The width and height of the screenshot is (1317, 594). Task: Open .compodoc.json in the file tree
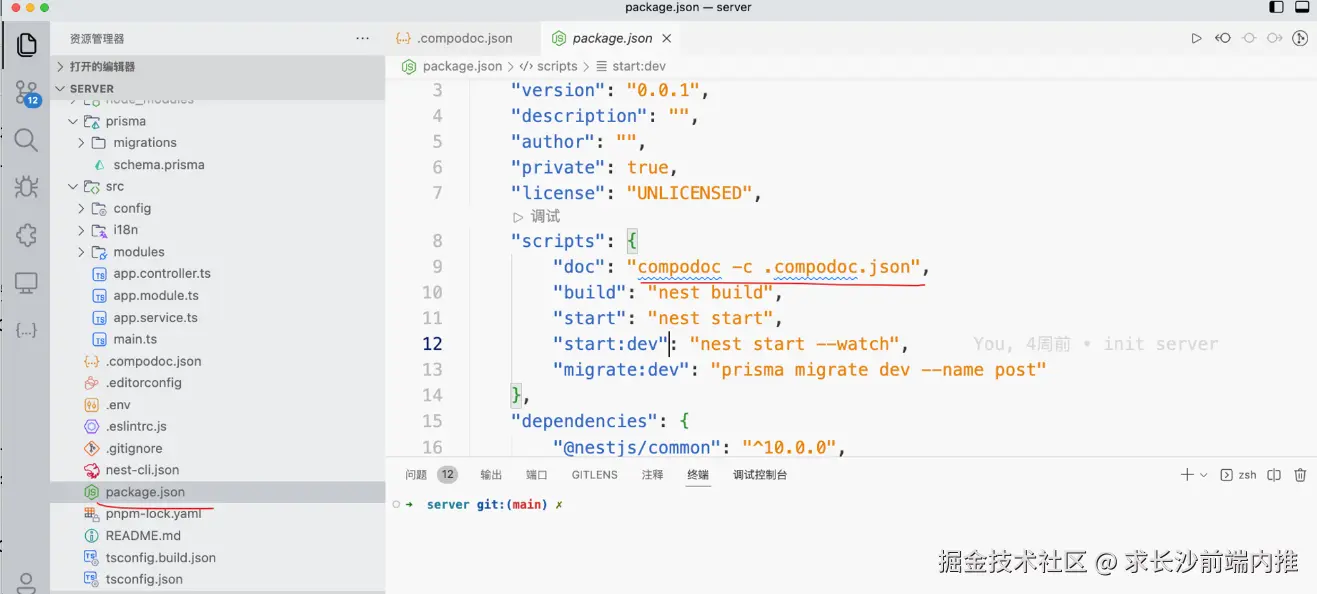pos(154,361)
